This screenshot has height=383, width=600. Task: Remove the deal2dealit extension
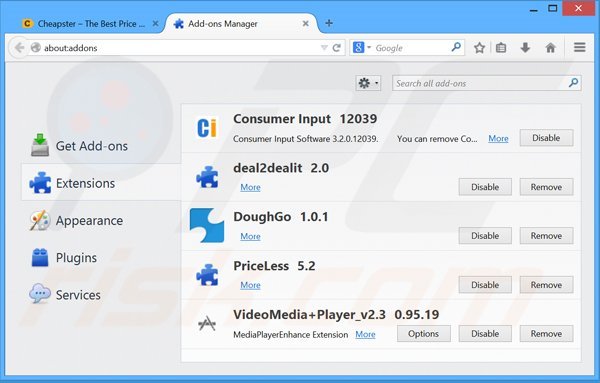546,187
